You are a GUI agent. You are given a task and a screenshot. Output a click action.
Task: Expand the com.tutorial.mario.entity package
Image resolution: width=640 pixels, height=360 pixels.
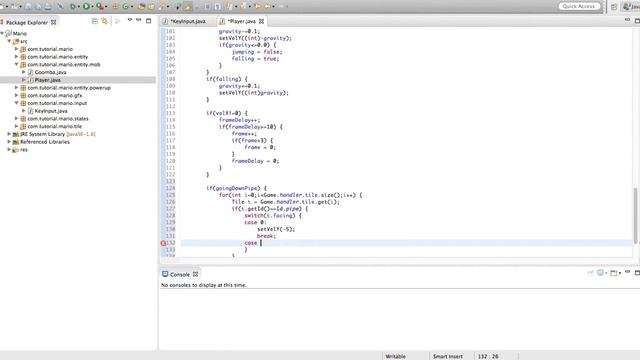(17, 57)
